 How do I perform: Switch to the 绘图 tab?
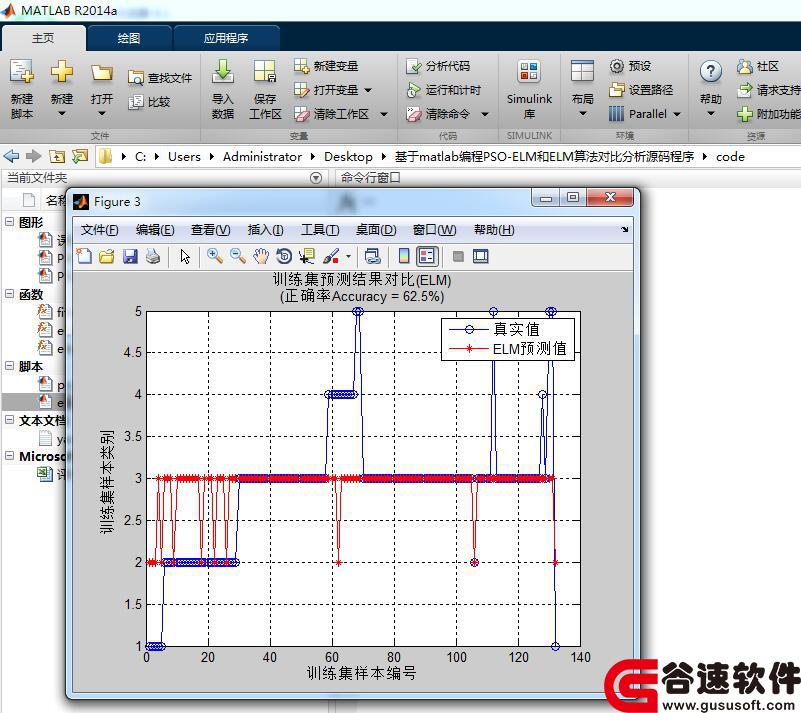[x=129, y=38]
